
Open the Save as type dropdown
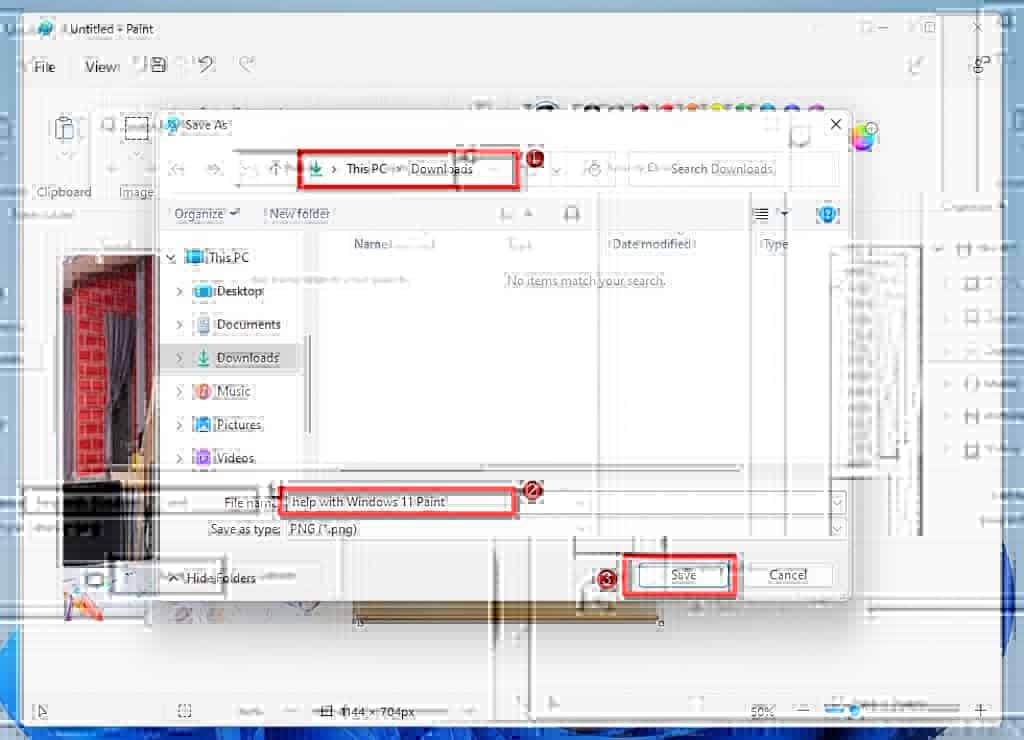click(837, 529)
